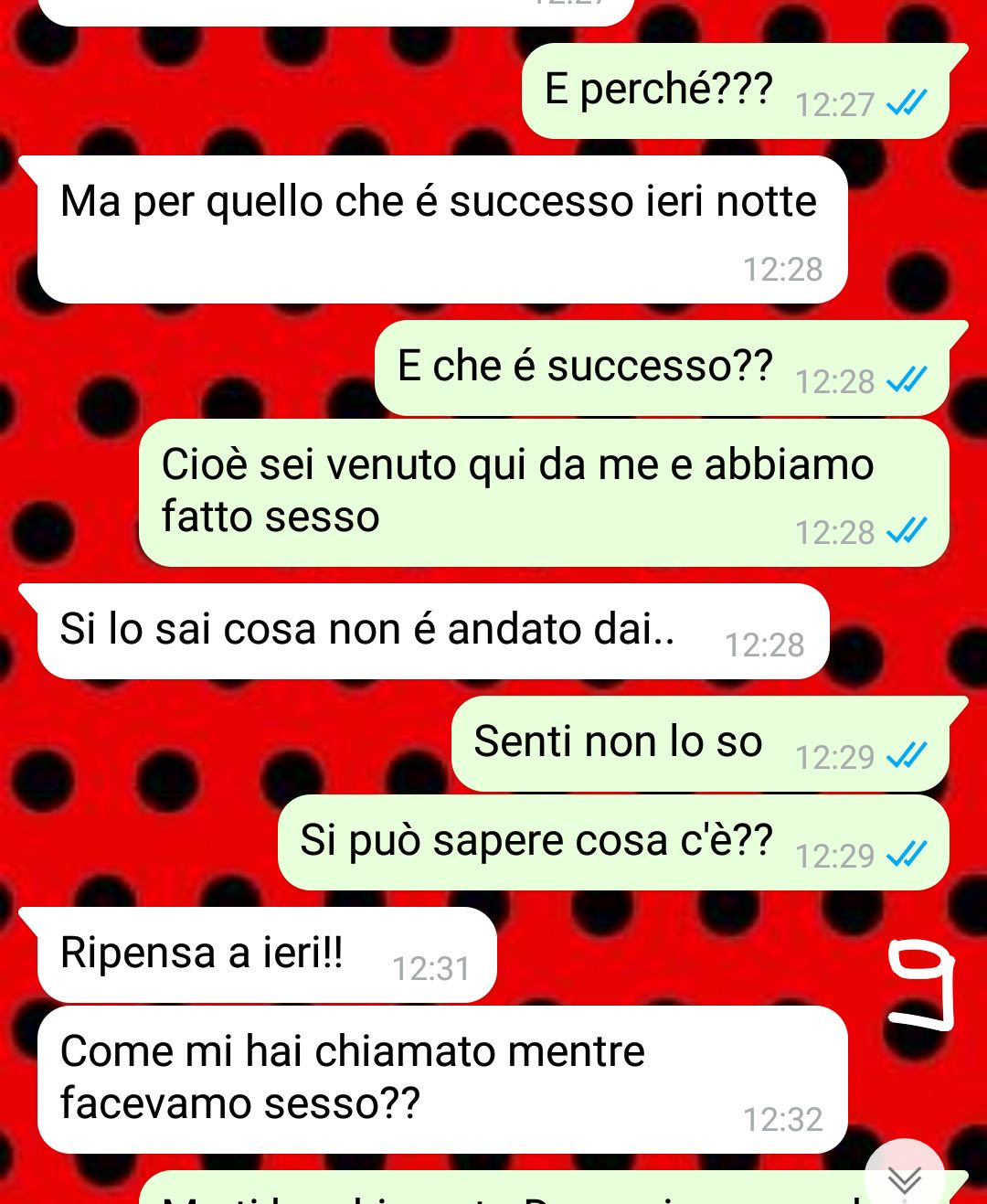Screen dimensions: 987x1204
Task: Tap the scroll-to-bottom double chevron button
Action: pos(905,1177)
